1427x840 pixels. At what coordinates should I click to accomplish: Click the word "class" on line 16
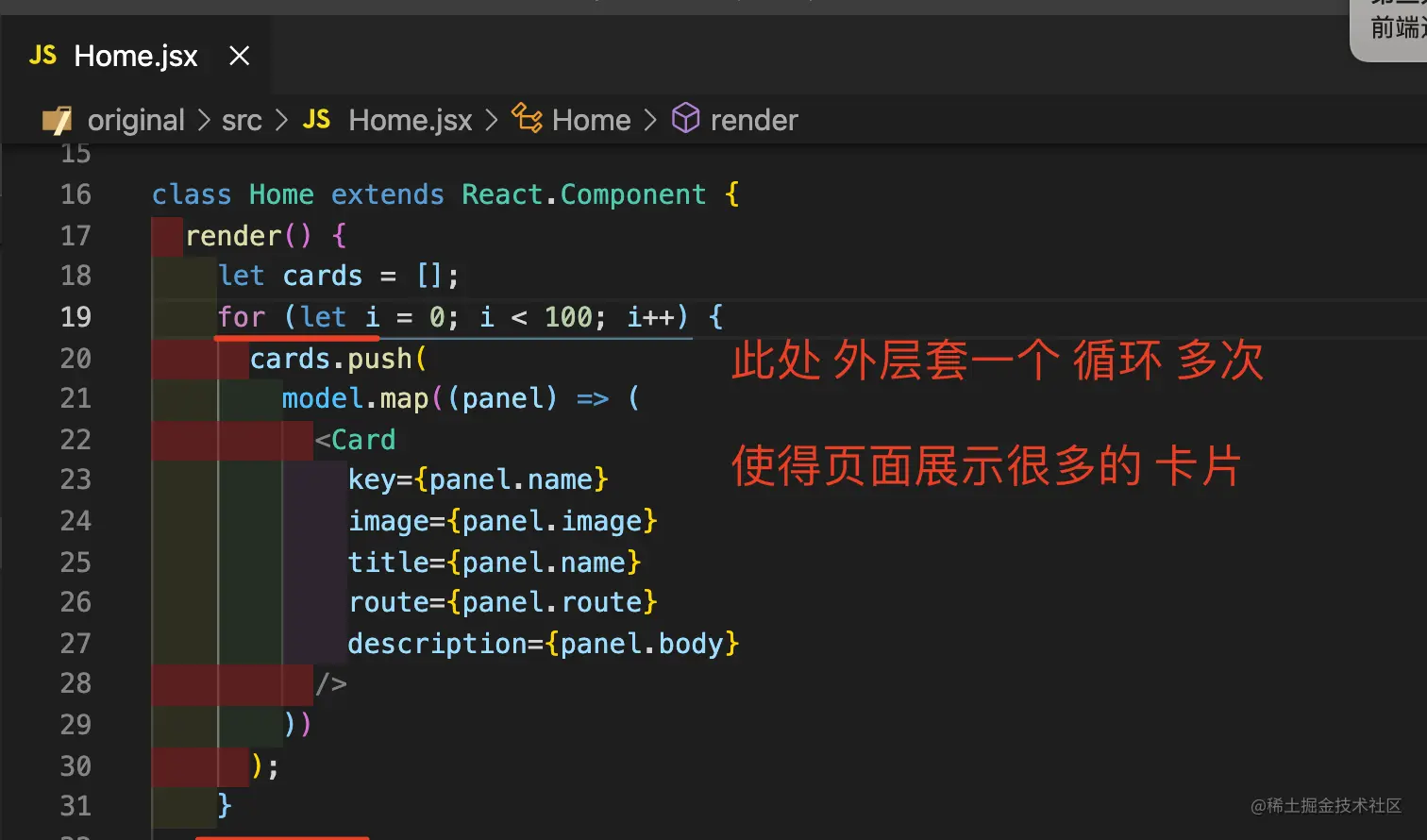pos(192,194)
